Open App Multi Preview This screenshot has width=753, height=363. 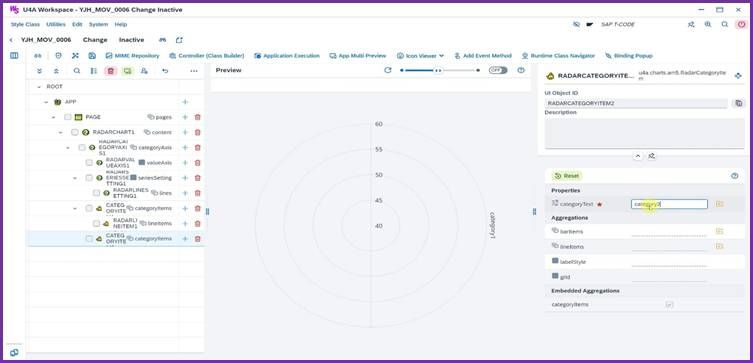(358, 56)
